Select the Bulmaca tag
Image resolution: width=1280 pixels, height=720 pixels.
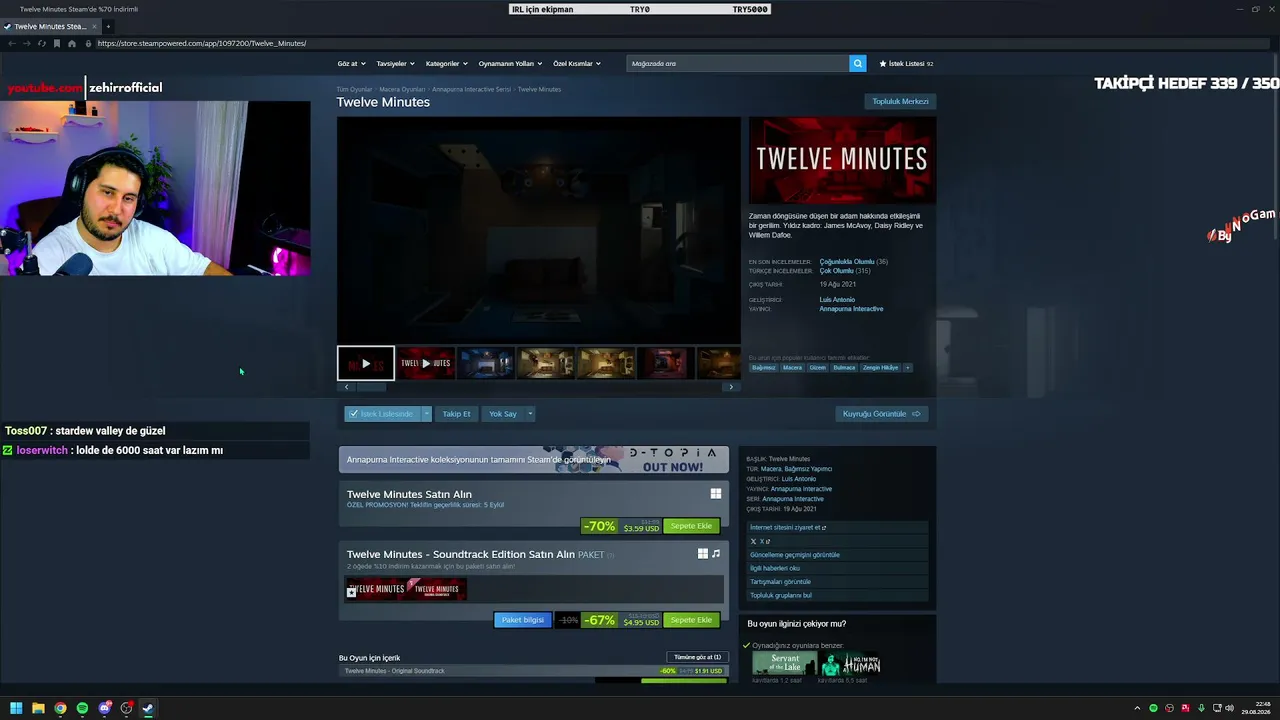coord(845,367)
